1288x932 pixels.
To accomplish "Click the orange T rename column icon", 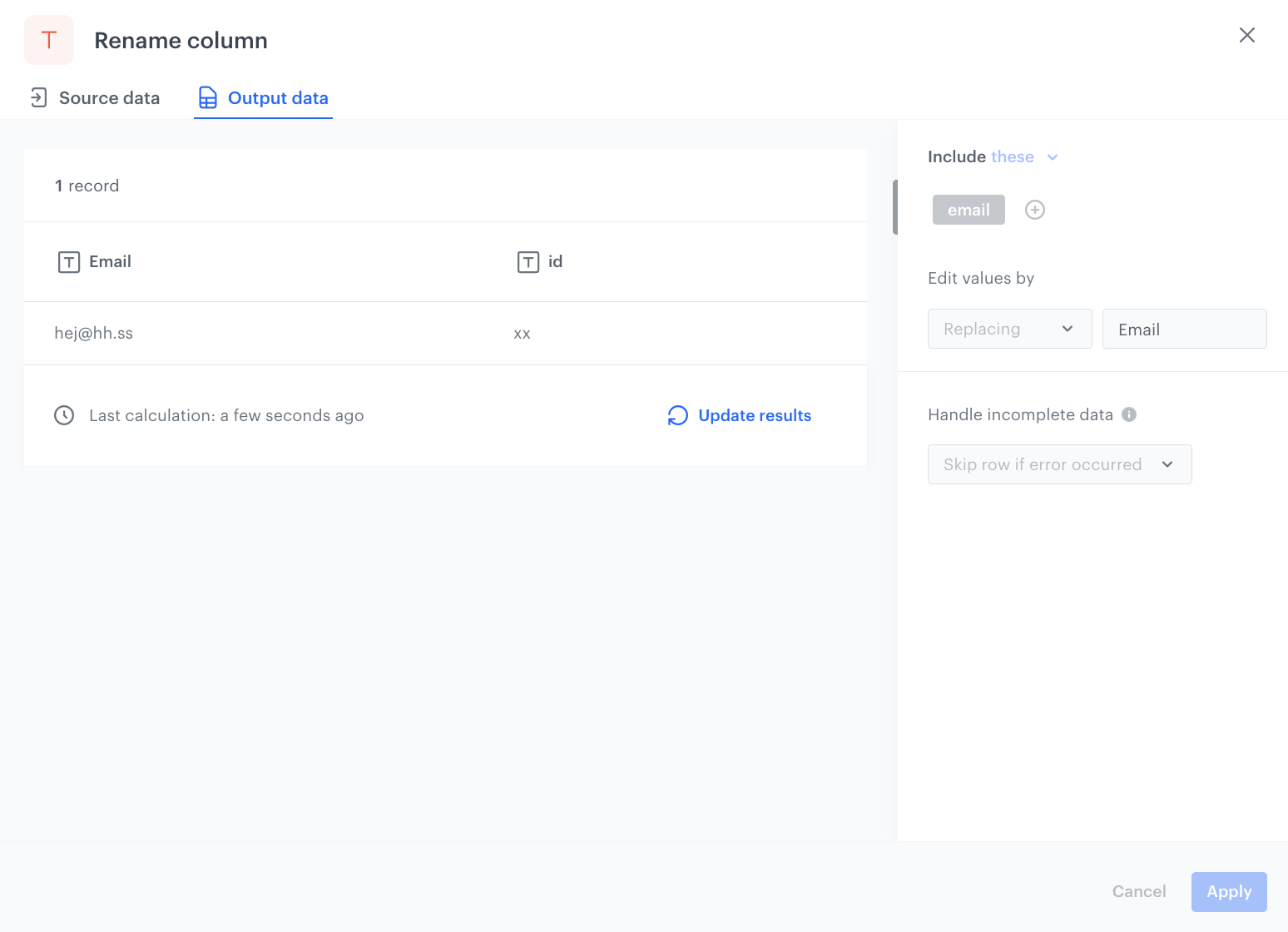I will point(49,40).
